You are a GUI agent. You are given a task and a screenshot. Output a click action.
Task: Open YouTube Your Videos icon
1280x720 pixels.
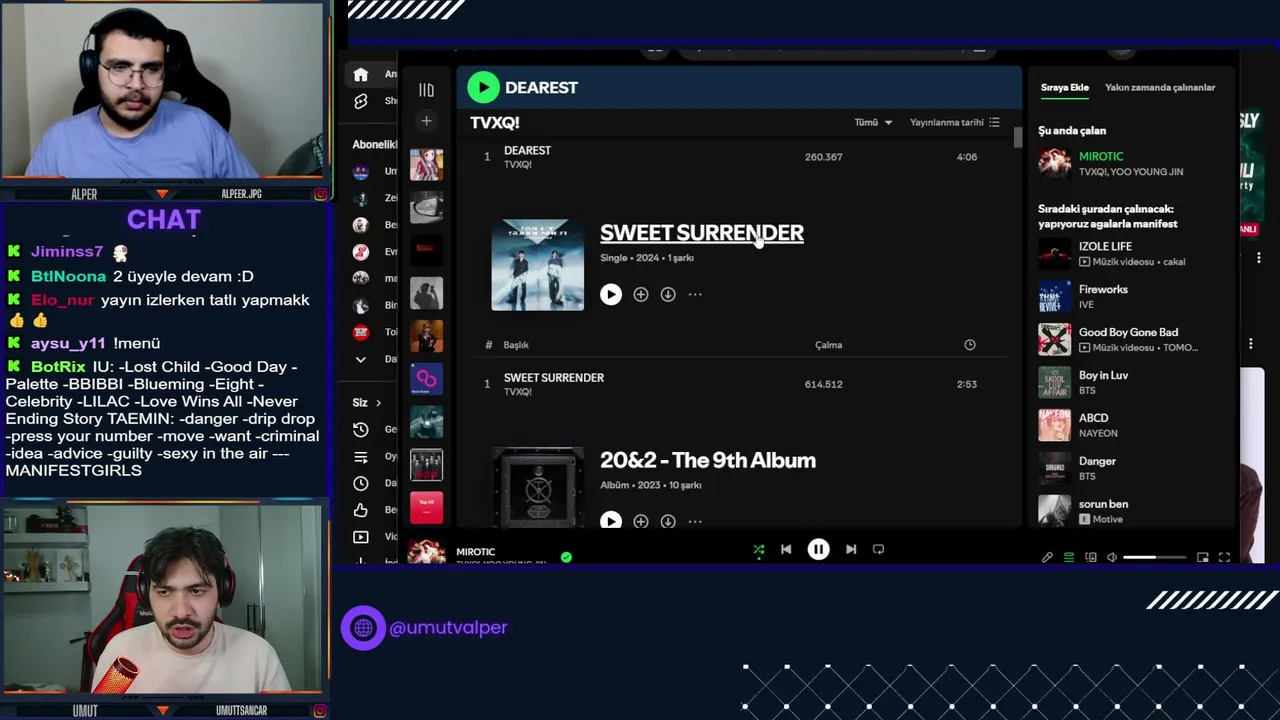[x=361, y=537]
